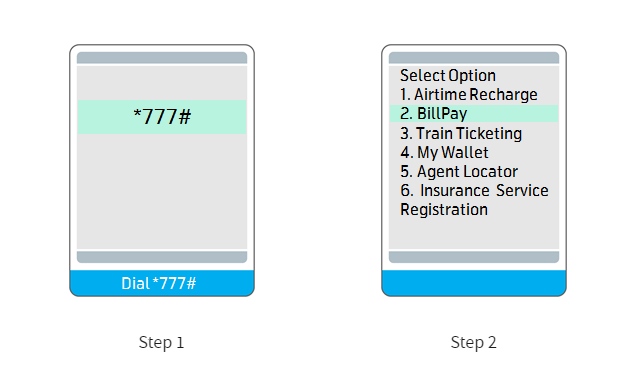Viewport: 633px width, 372px height.
Task: Click the empty gray area below *777# field
Action: (162, 191)
